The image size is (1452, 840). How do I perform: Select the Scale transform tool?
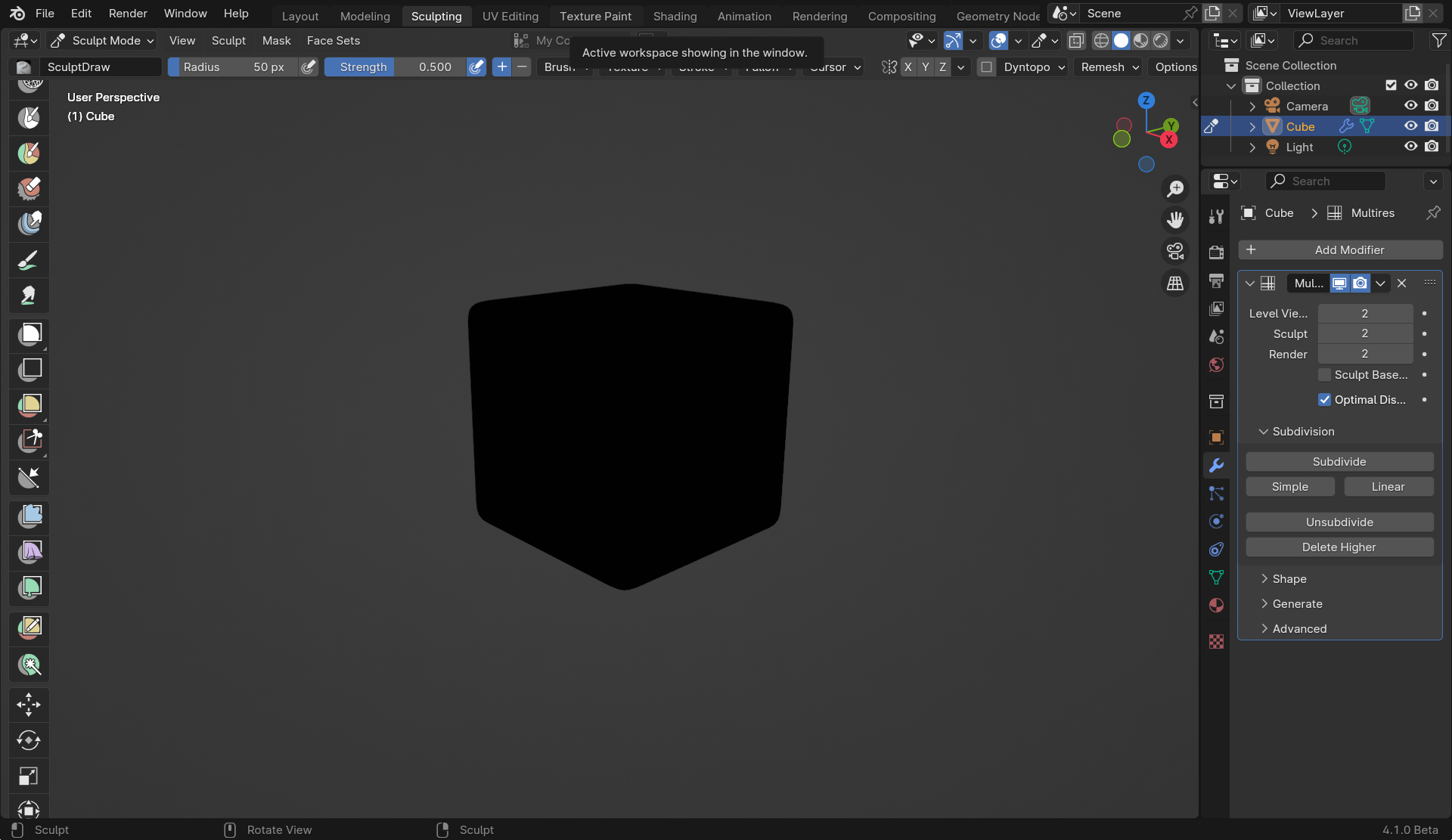(29, 776)
